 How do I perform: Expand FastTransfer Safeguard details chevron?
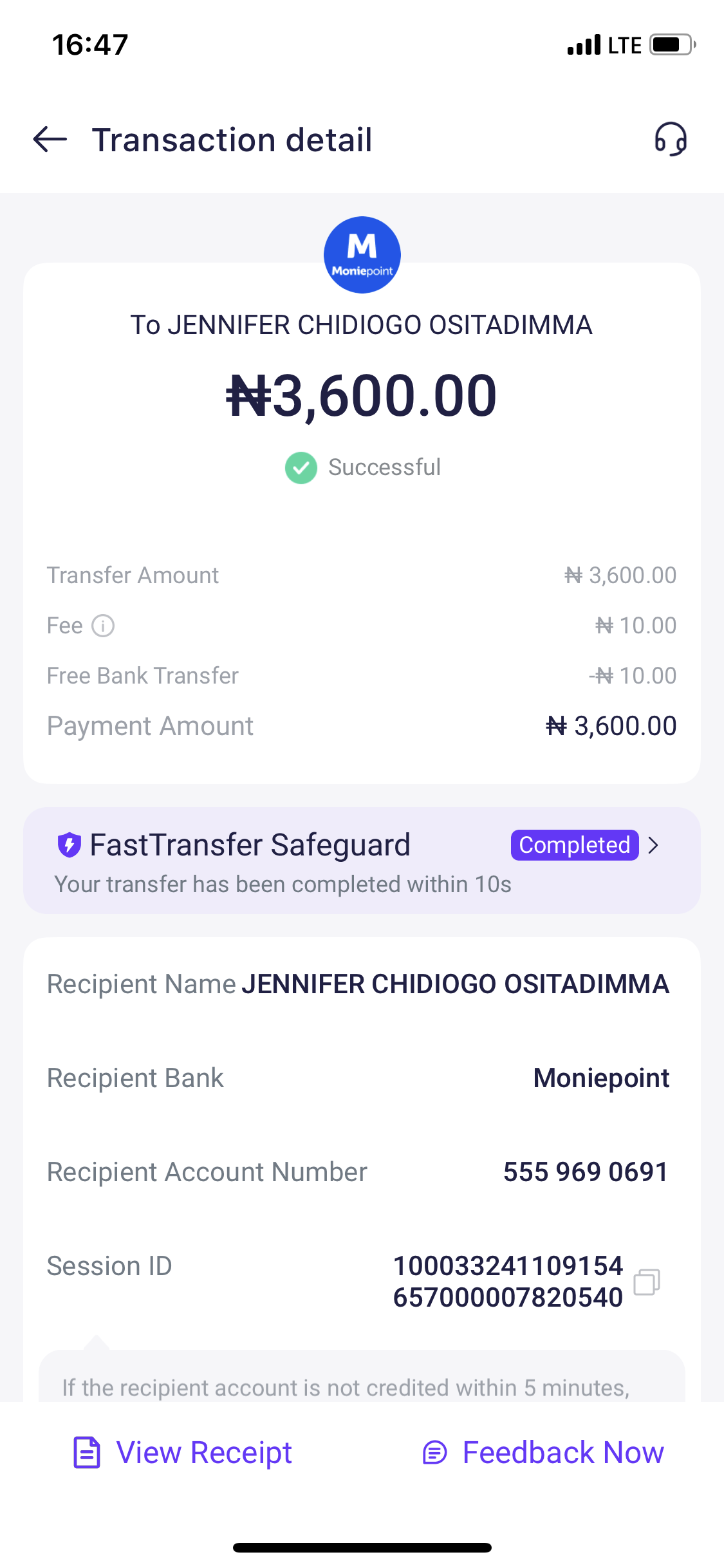tap(654, 845)
